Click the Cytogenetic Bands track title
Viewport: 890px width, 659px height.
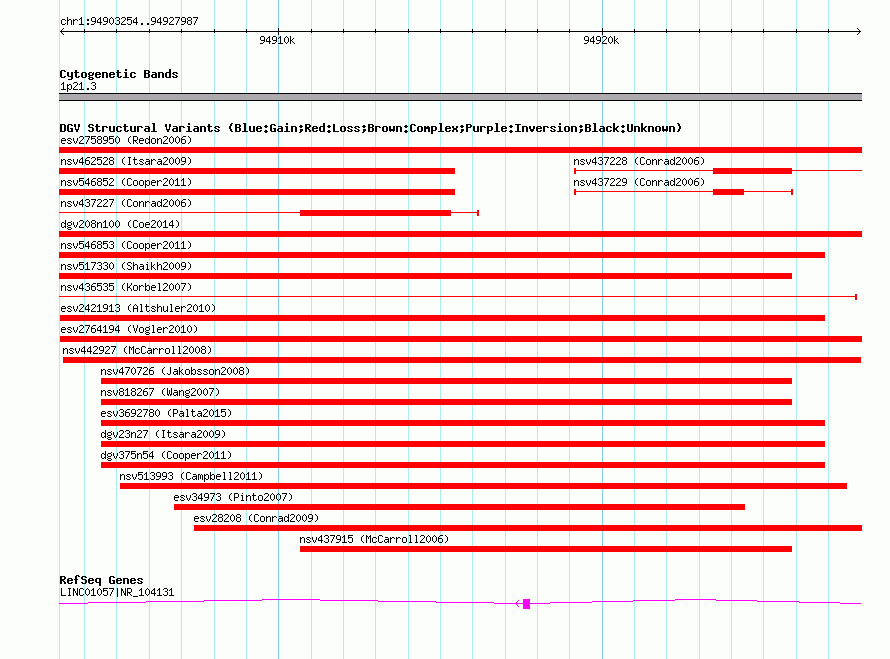(x=119, y=74)
